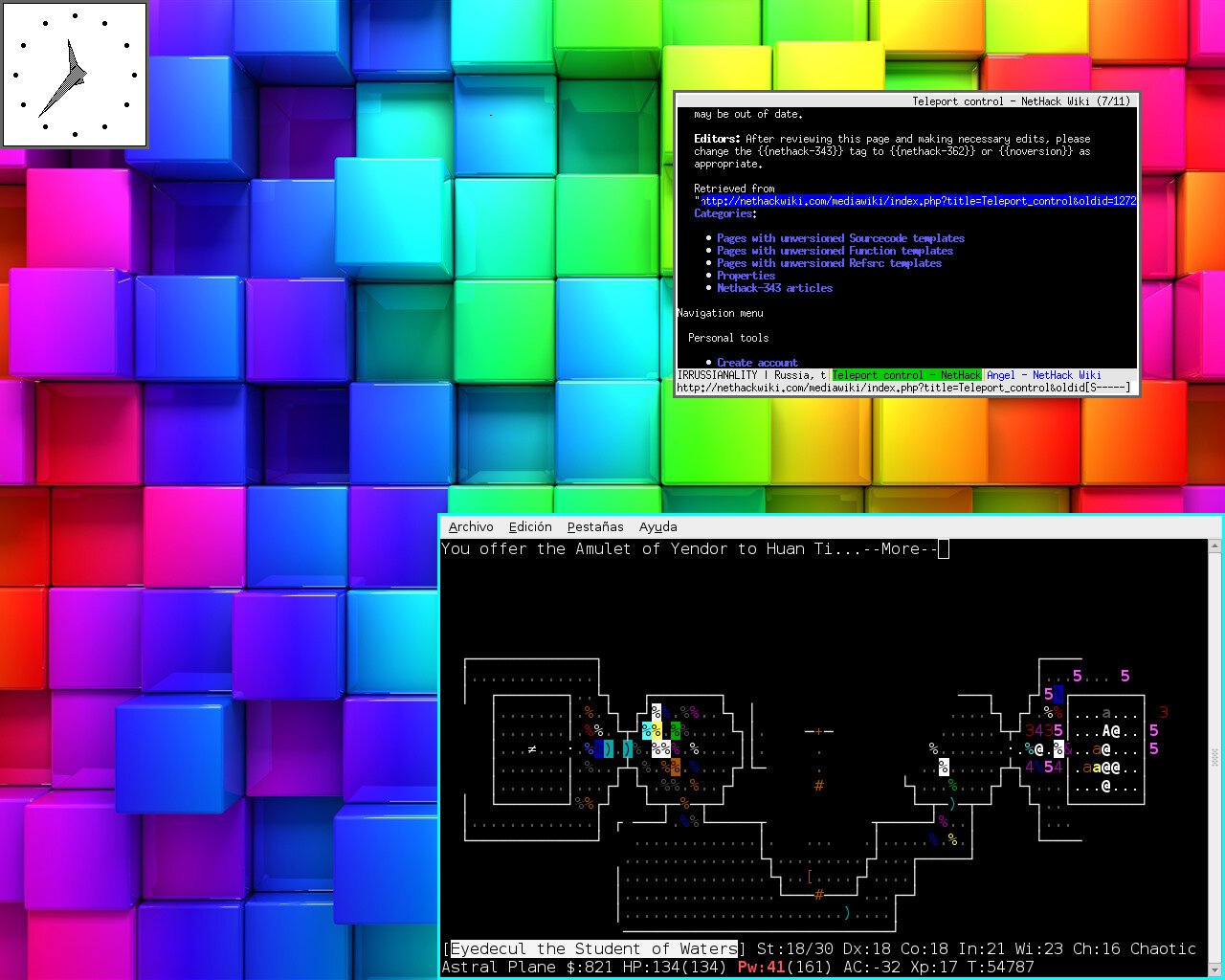Click the URL line at browser bottom
1225x980 pixels.
pos(904,388)
